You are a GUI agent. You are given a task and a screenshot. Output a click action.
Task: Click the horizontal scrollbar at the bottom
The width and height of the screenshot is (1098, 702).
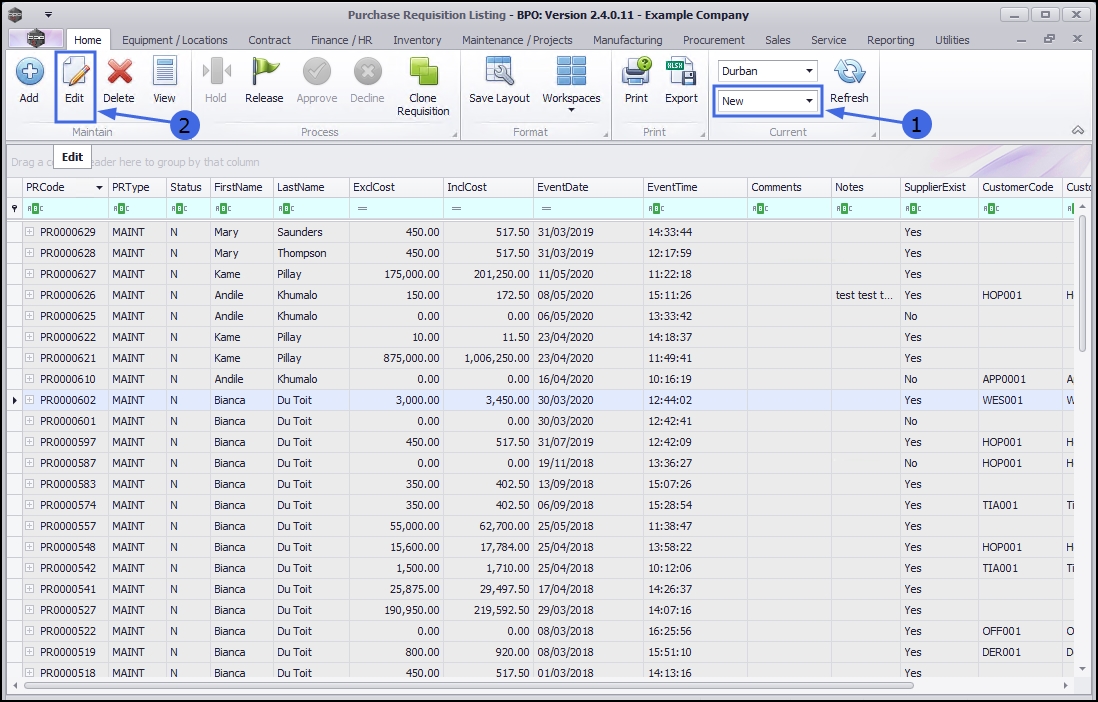point(468,686)
